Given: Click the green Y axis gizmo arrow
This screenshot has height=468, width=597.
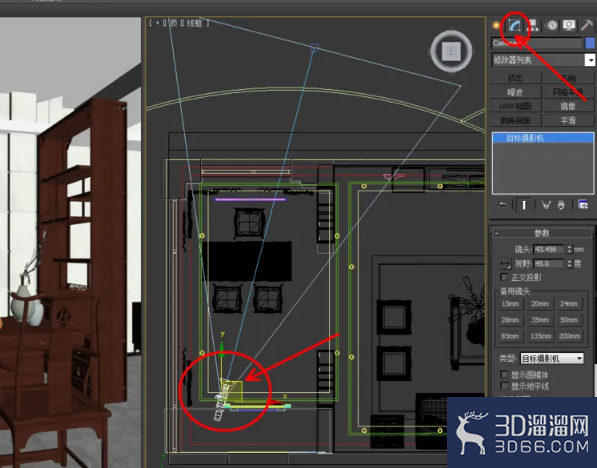Looking at the screenshot, I should tap(222, 349).
